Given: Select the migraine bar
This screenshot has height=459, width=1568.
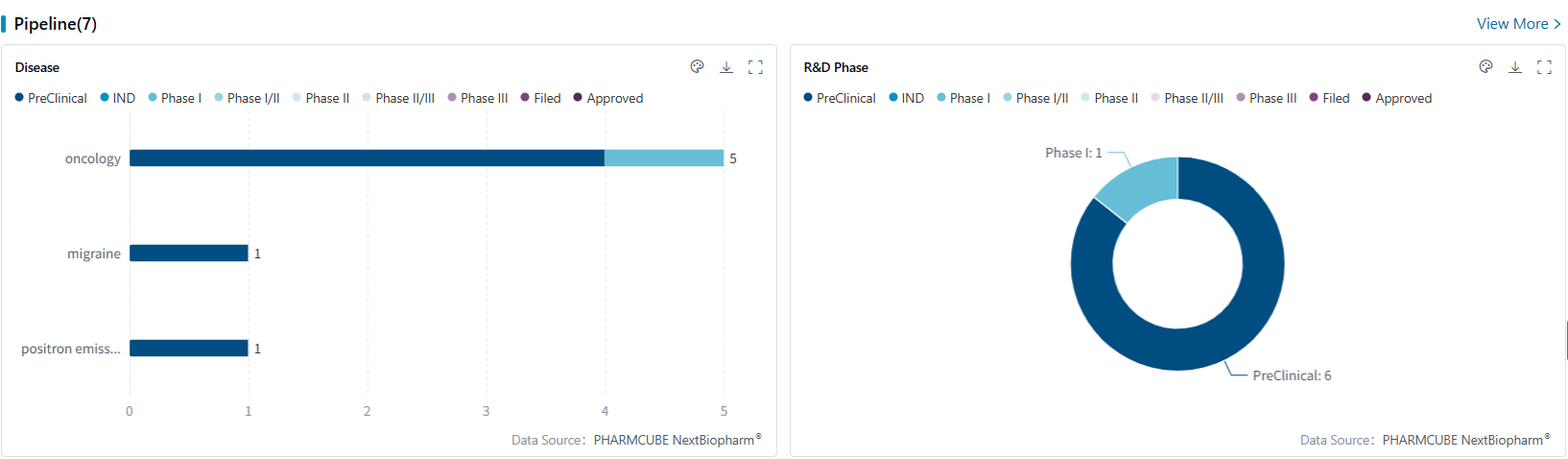Looking at the screenshot, I should (188, 254).
